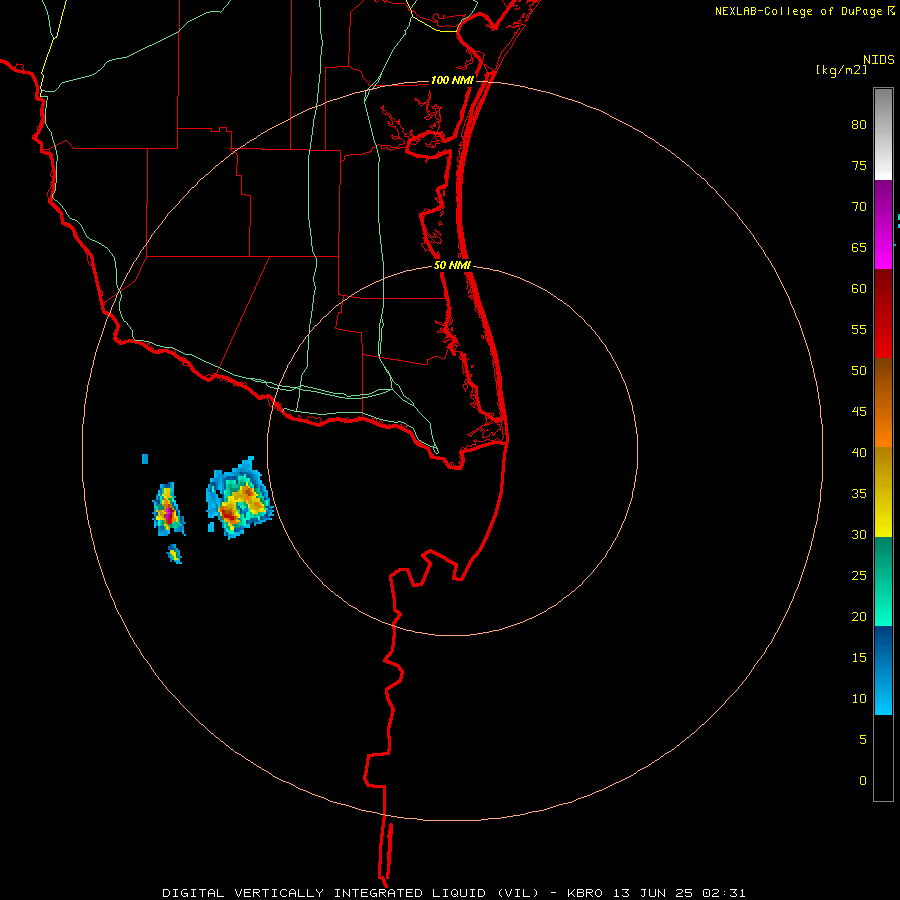900x900 pixels.
Task: Select the gray-white segment of the color scale
Action: coord(883,134)
